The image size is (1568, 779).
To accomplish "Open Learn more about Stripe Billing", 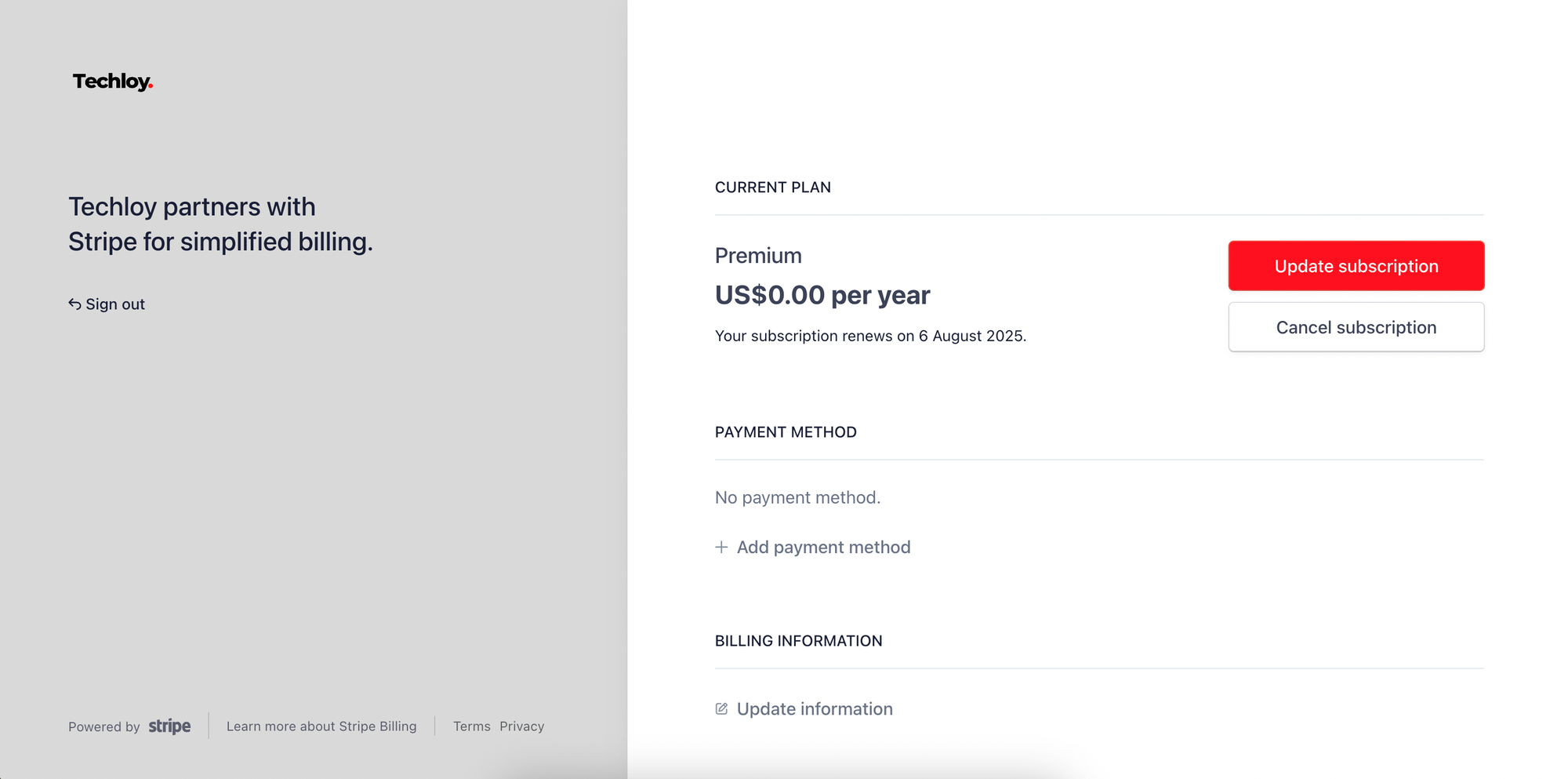I will (x=321, y=726).
